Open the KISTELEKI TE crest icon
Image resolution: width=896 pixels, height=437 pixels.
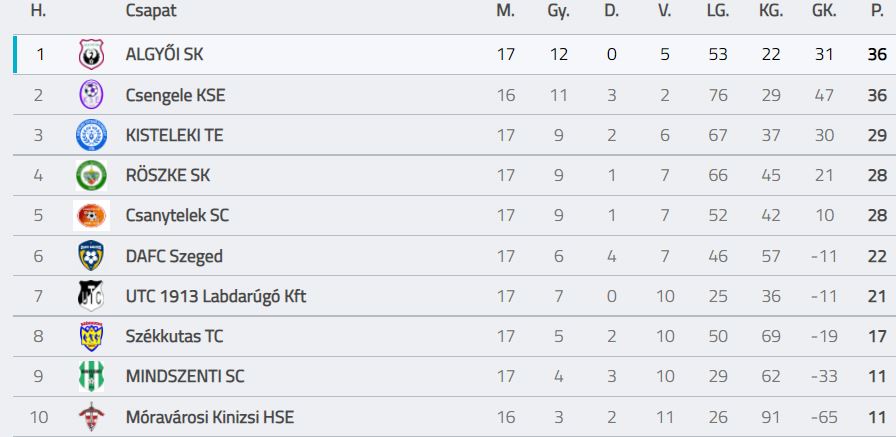click(91, 135)
